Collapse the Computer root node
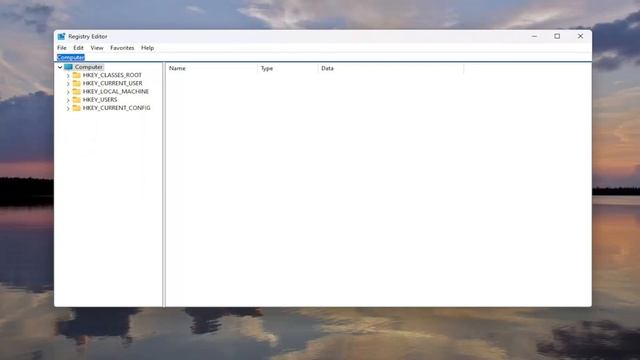The height and width of the screenshot is (360, 640). click(60, 67)
